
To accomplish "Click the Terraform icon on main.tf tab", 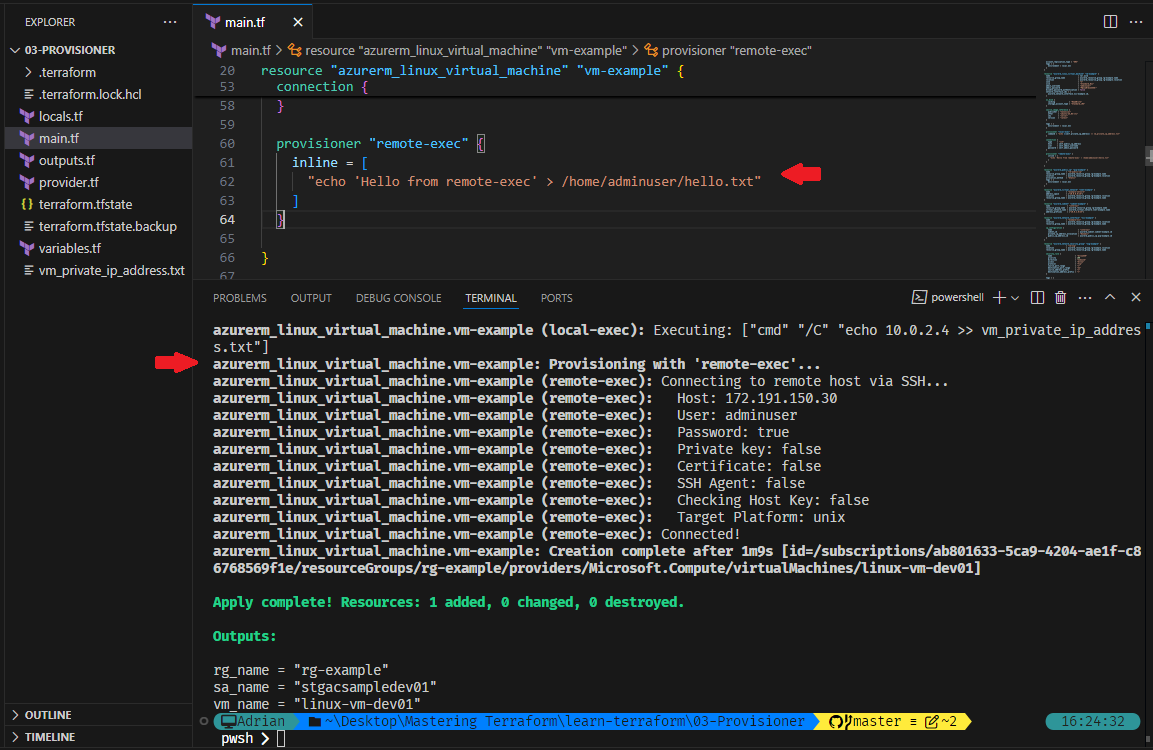I will click(213, 22).
